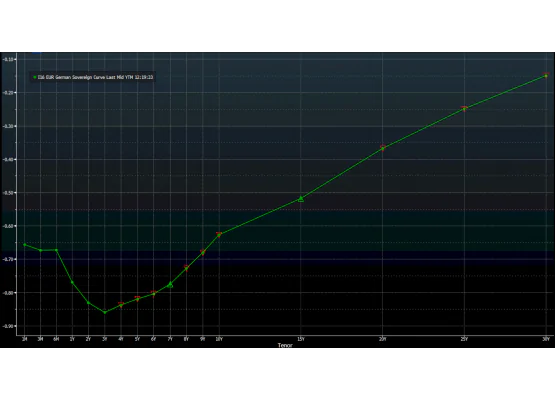Select the 2Y data point on curve
This screenshot has height=400, width=555.
pyautogui.click(x=88, y=303)
